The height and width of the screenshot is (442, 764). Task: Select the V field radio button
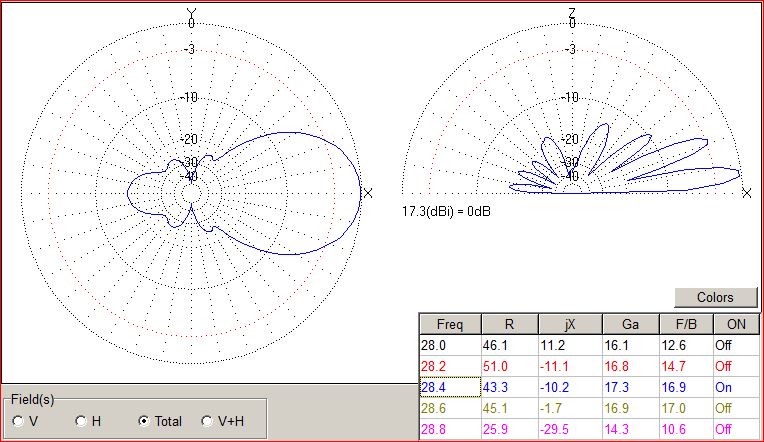(x=19, y=421)
